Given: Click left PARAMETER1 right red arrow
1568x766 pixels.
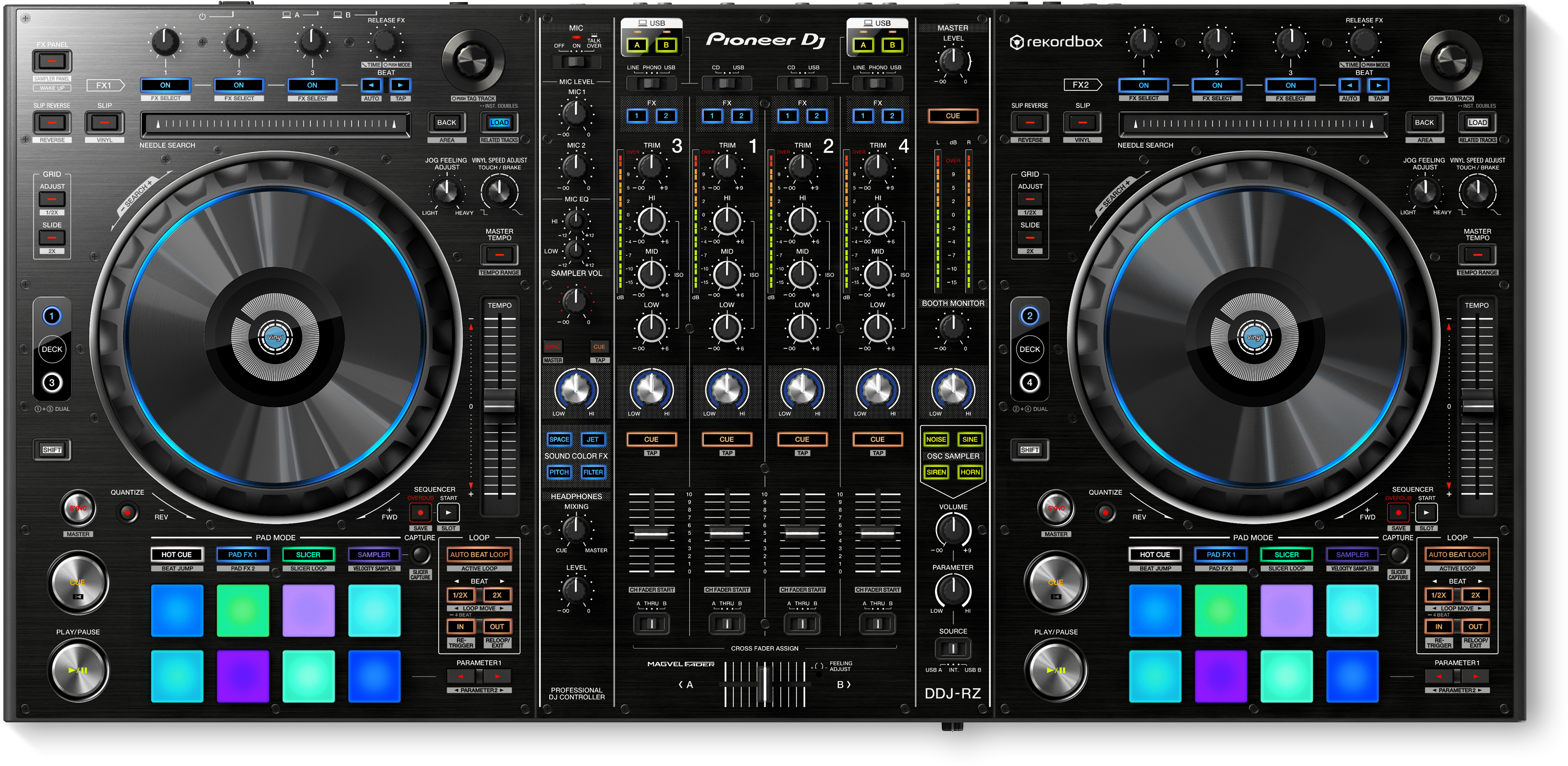Looking at the screenshot, I should tap(497, 676).
